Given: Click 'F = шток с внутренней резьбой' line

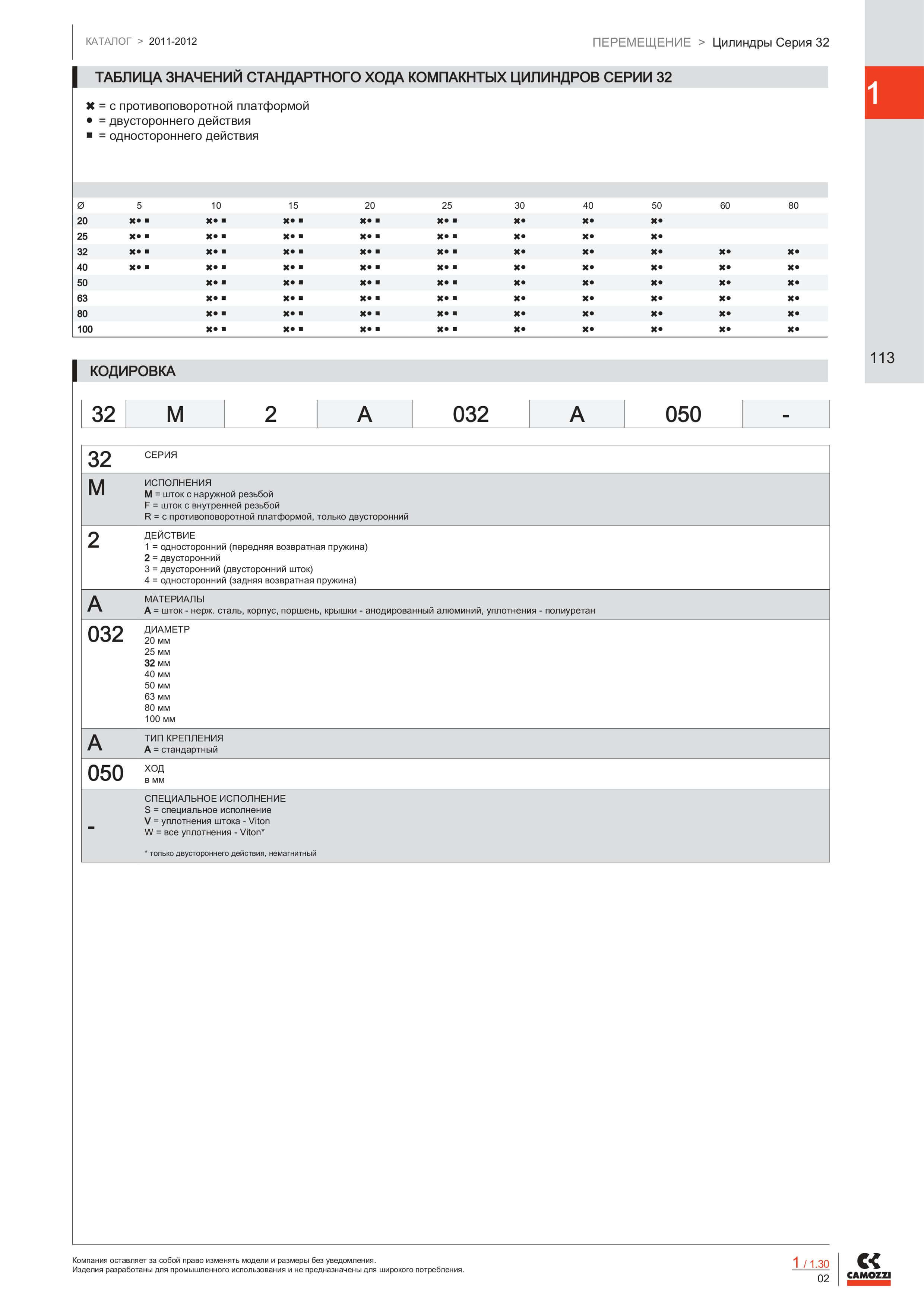Looking at the screenshot, I should click(212, 505).
